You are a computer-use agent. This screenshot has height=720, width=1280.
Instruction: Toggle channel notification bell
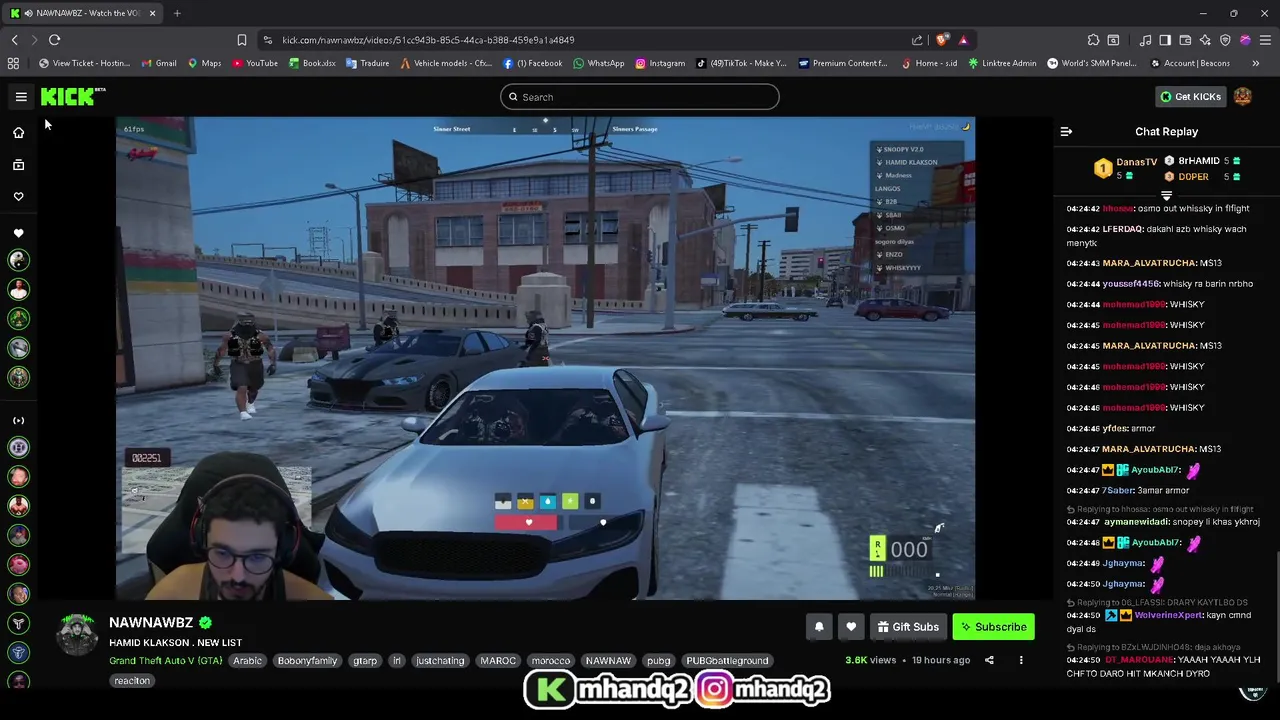819,627
